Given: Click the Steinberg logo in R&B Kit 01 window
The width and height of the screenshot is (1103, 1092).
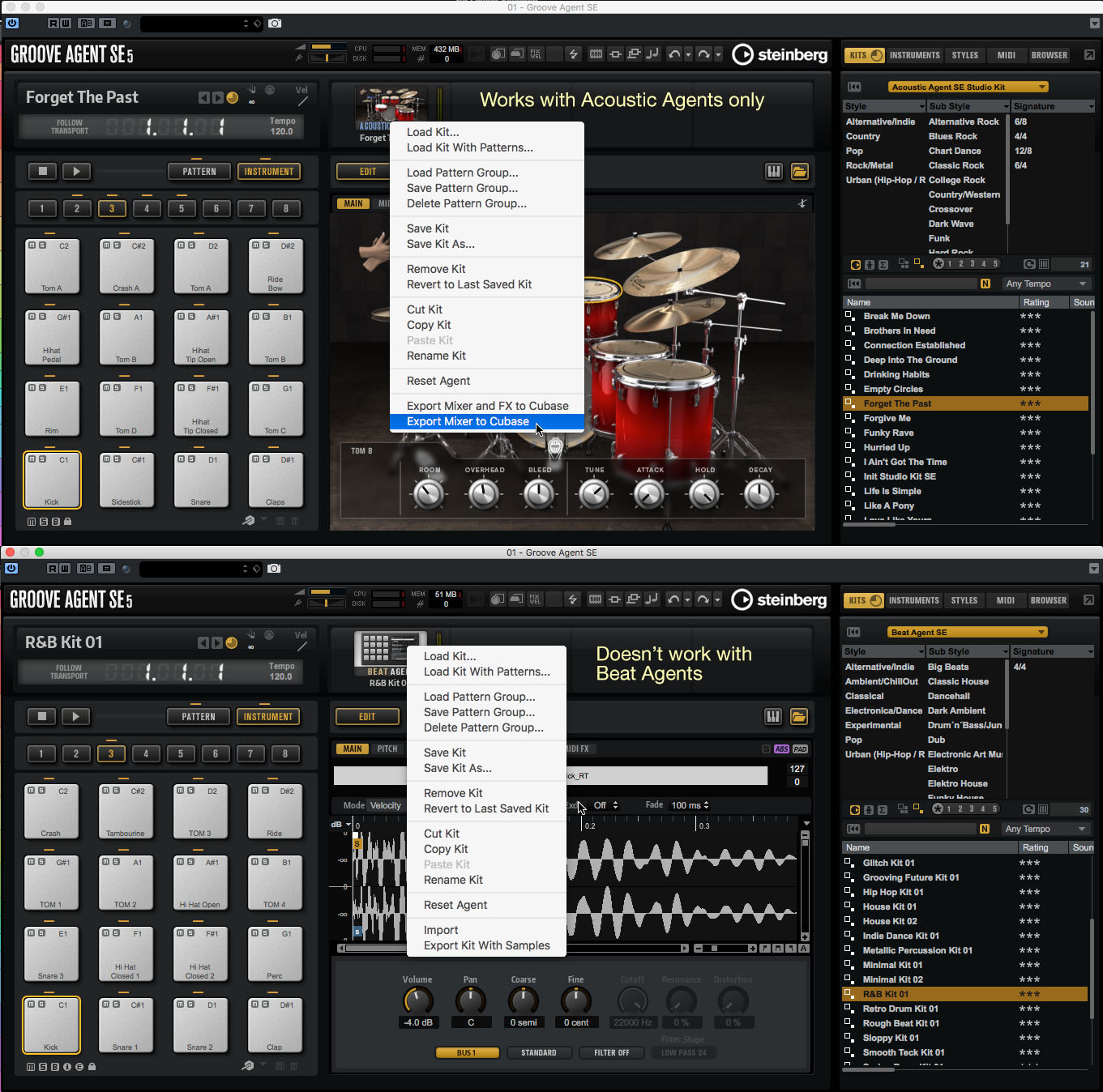Looking at the screenshot, I should tap(779, 599).
